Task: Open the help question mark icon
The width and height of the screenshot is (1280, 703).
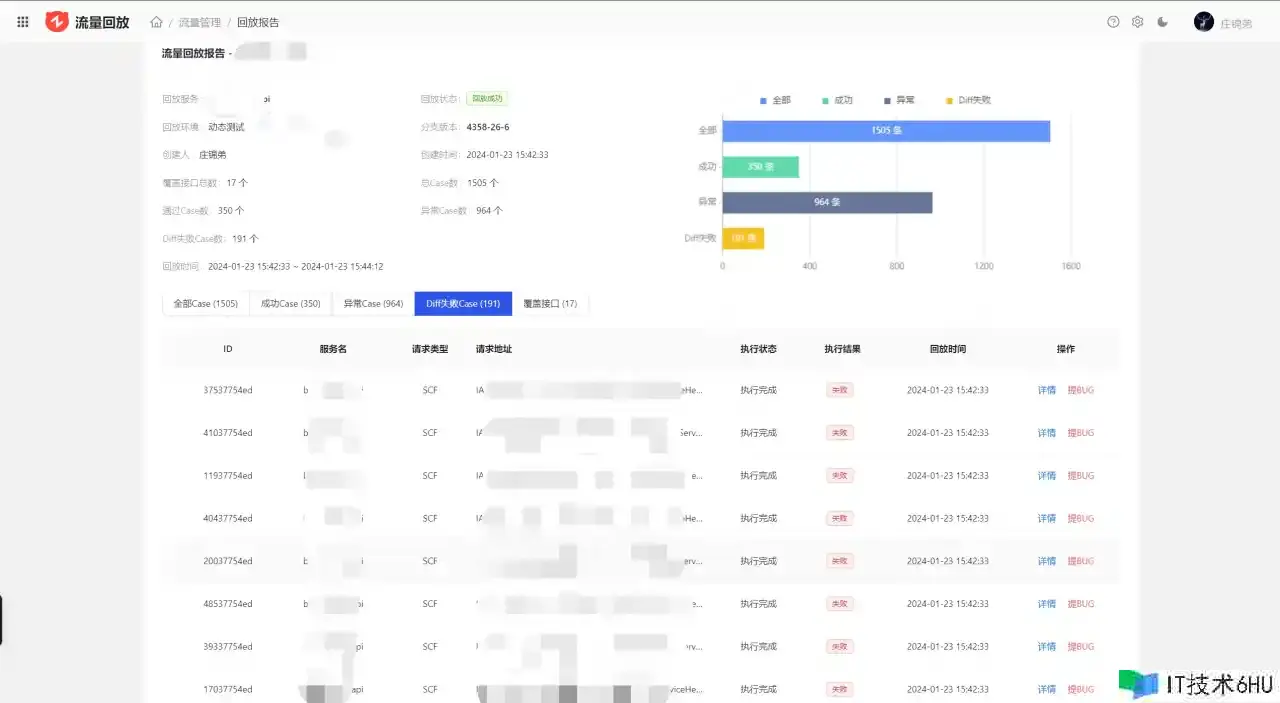Action: click(x=1113, y=22)
